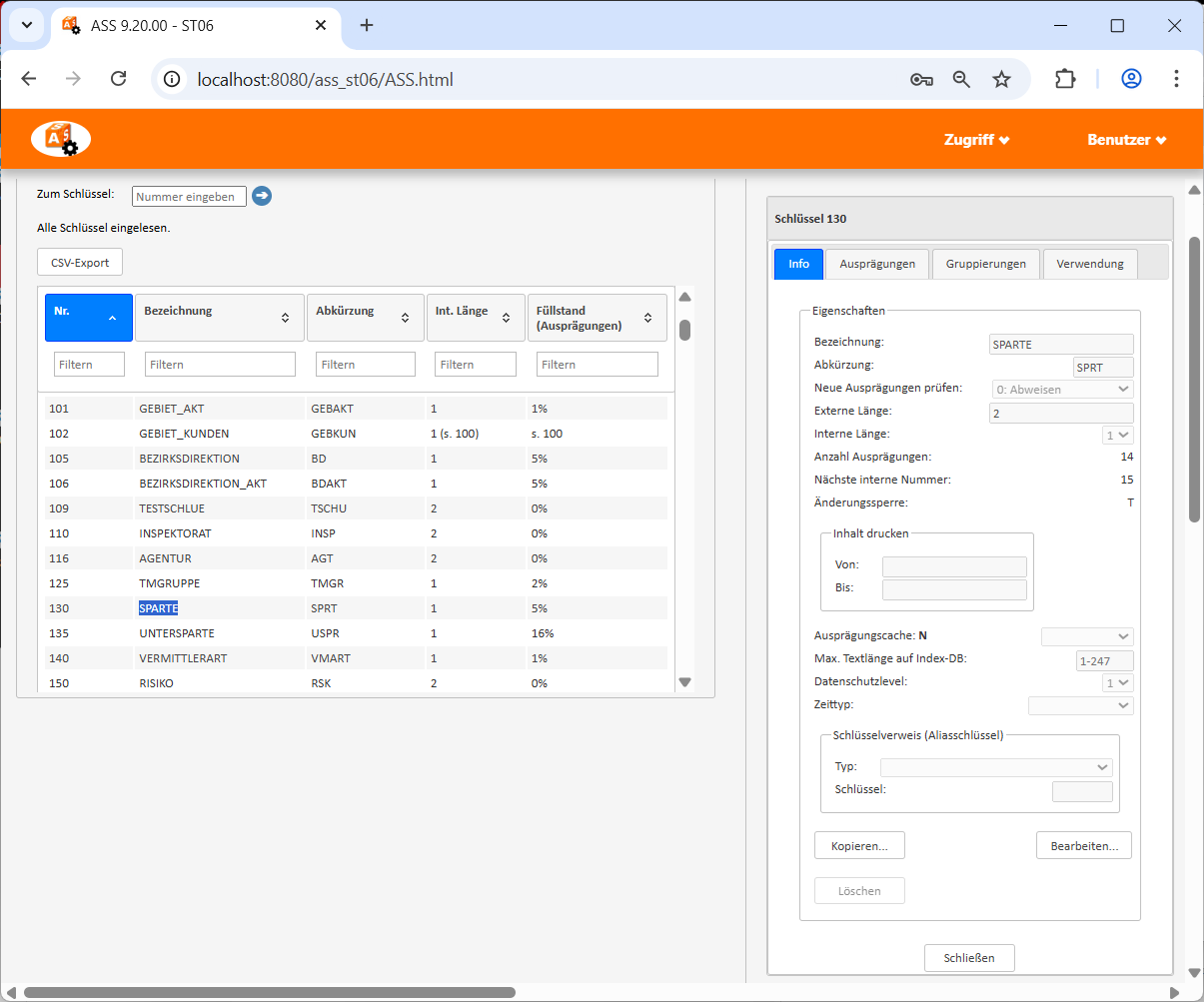Select the GEBIET_KUNDEN row
The image size is (1204, 1002).
356,434
